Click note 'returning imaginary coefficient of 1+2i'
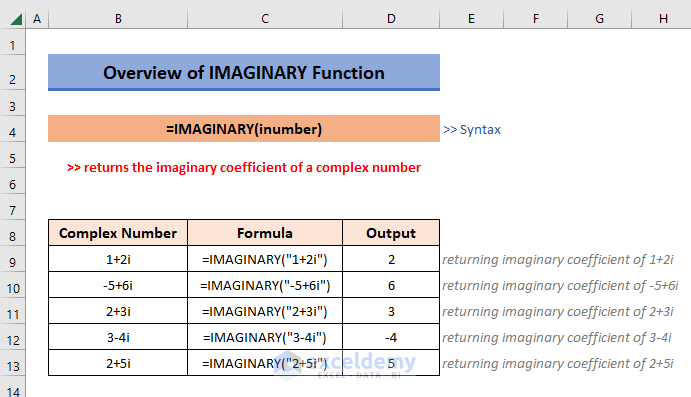 [x=558, y=260]
